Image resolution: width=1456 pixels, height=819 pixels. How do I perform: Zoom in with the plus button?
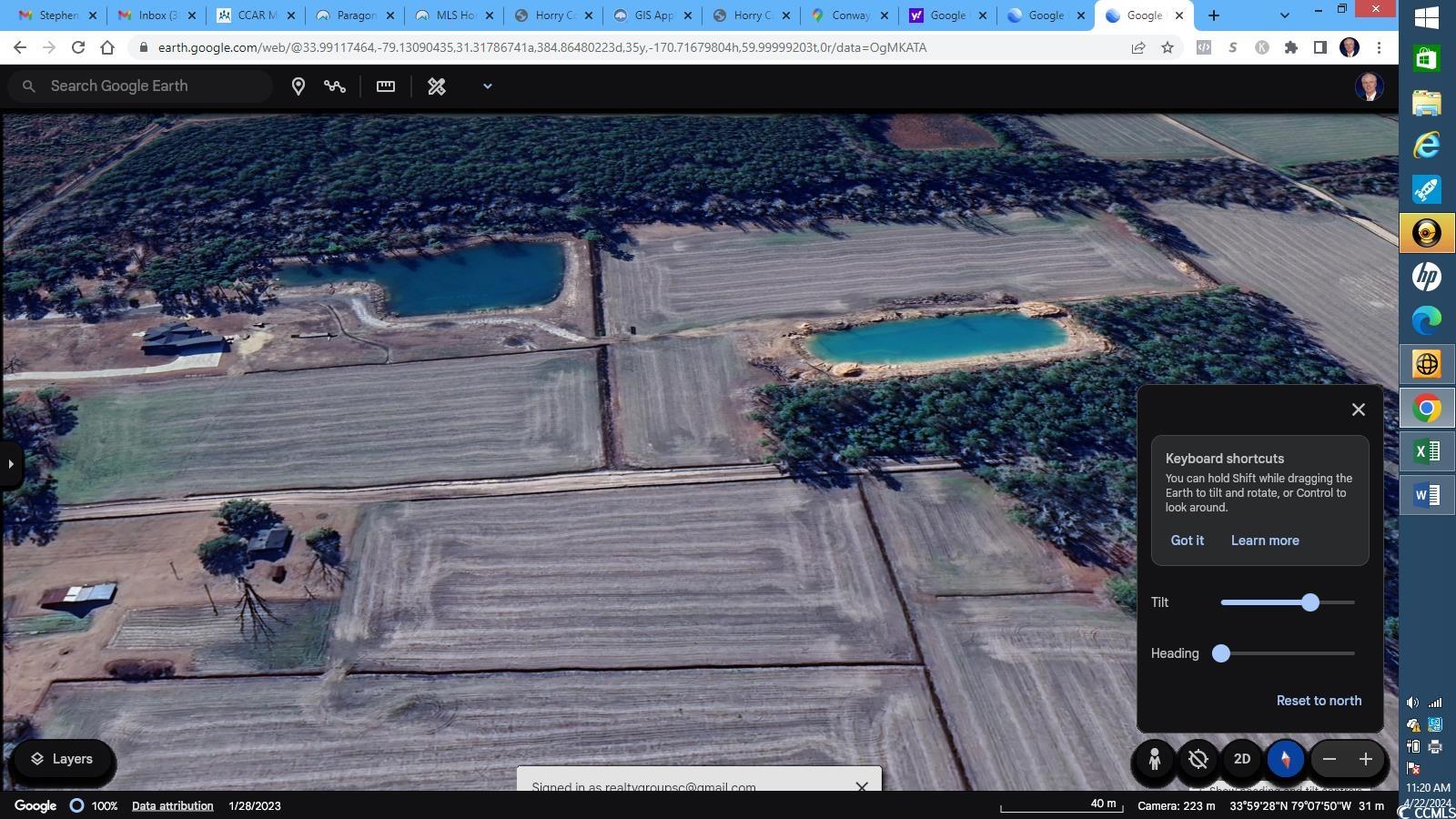[x=1366, y=759]
